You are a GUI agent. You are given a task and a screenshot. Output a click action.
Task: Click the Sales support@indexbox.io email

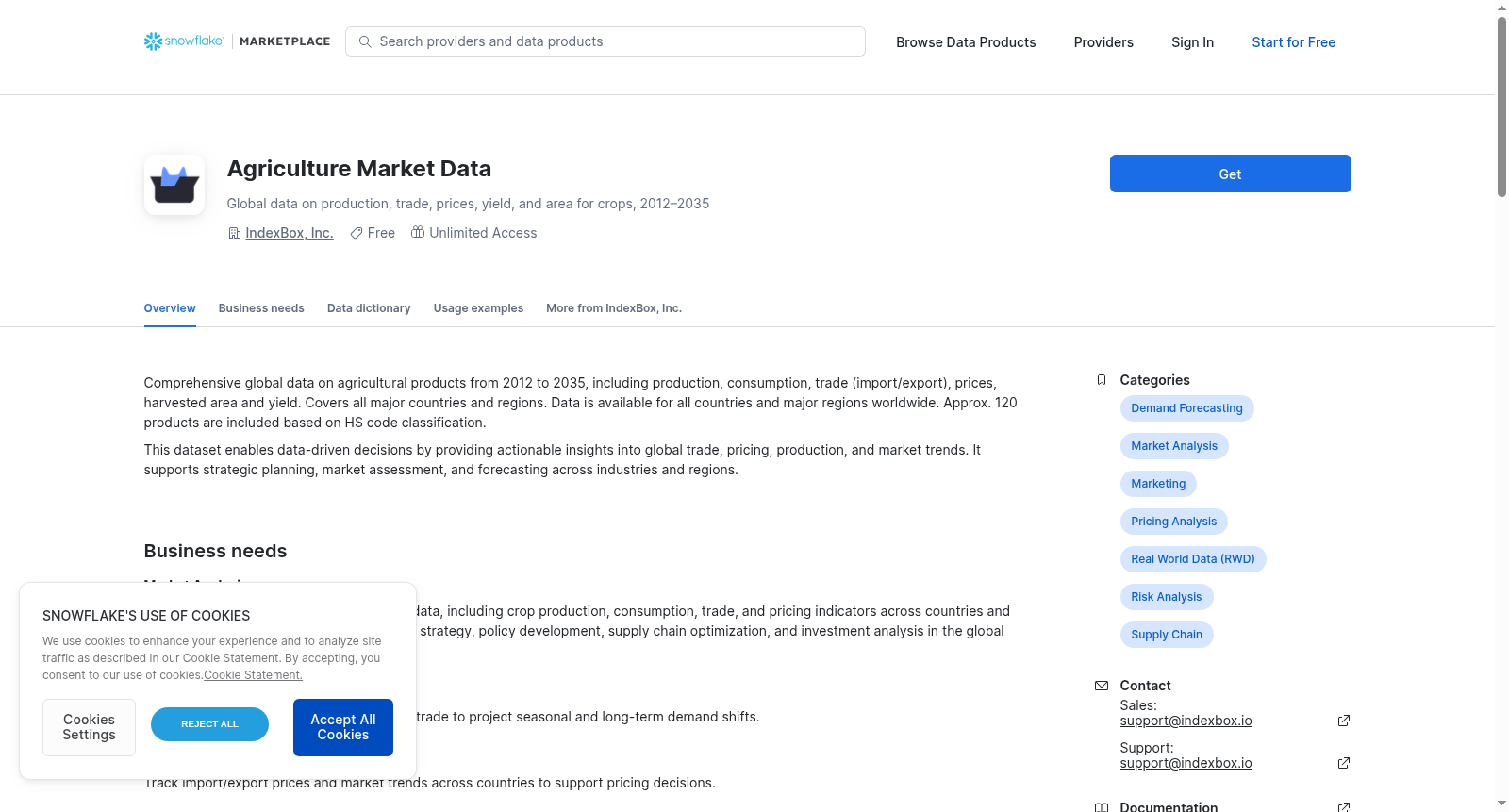pyautogui.click(x=1186, y=721)
